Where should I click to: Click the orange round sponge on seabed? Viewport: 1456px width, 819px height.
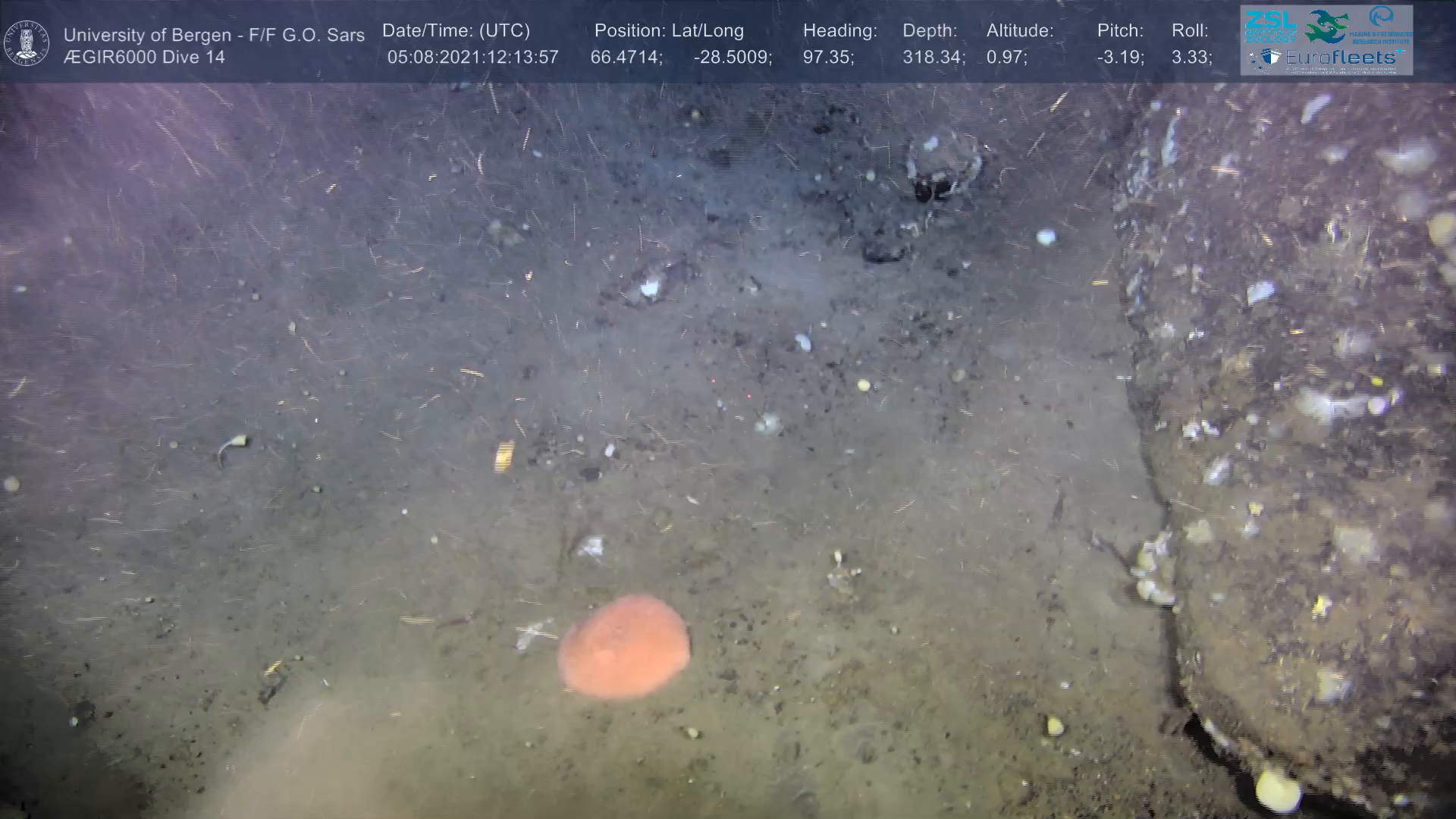click(x=623, y=647)
